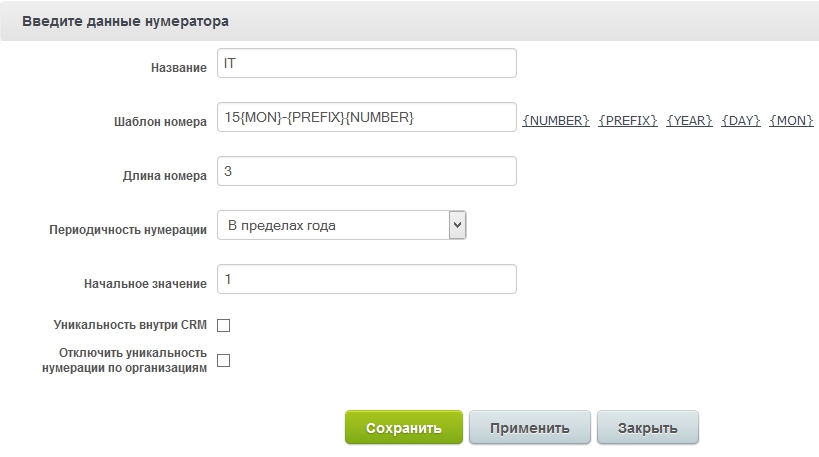Click the Название field label
Screen dimensions: 819x457
pyautogui.click(x=177, y=67)
